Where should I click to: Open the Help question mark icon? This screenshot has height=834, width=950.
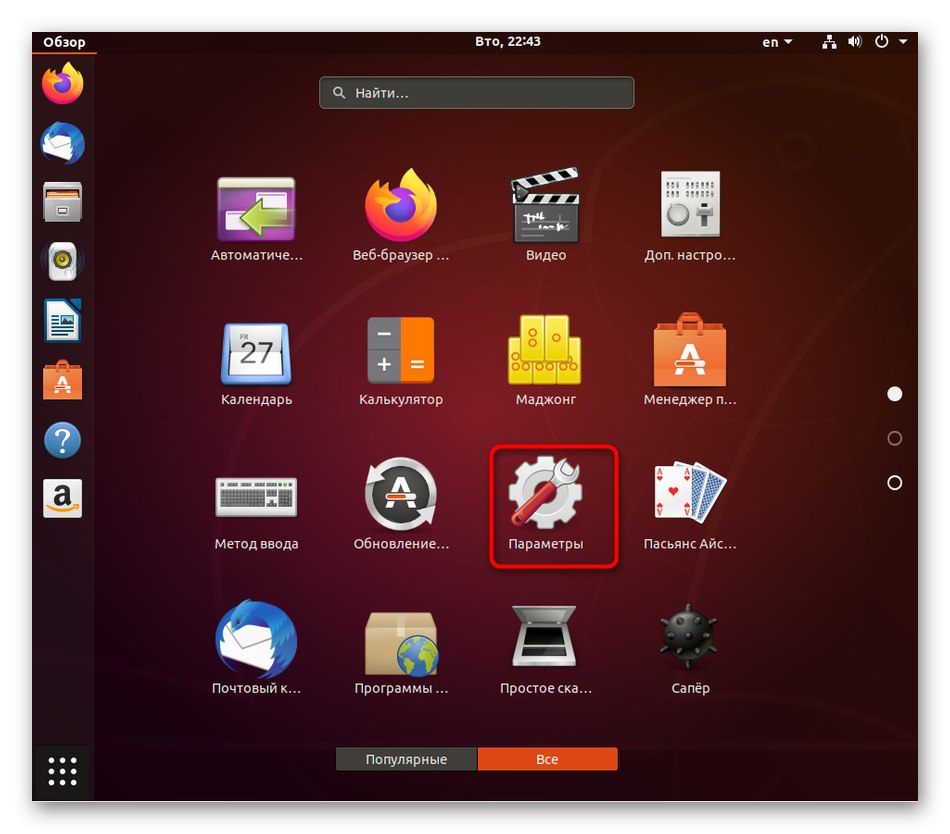point(62,440)
